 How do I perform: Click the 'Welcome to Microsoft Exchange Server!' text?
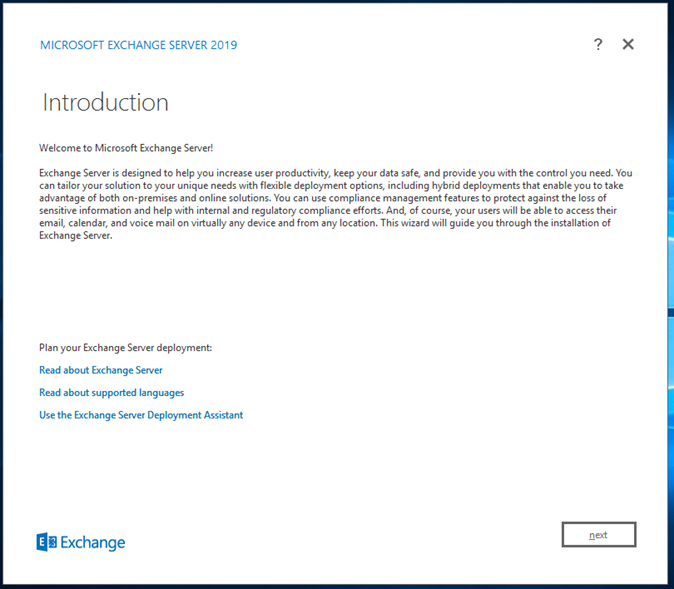126,148
